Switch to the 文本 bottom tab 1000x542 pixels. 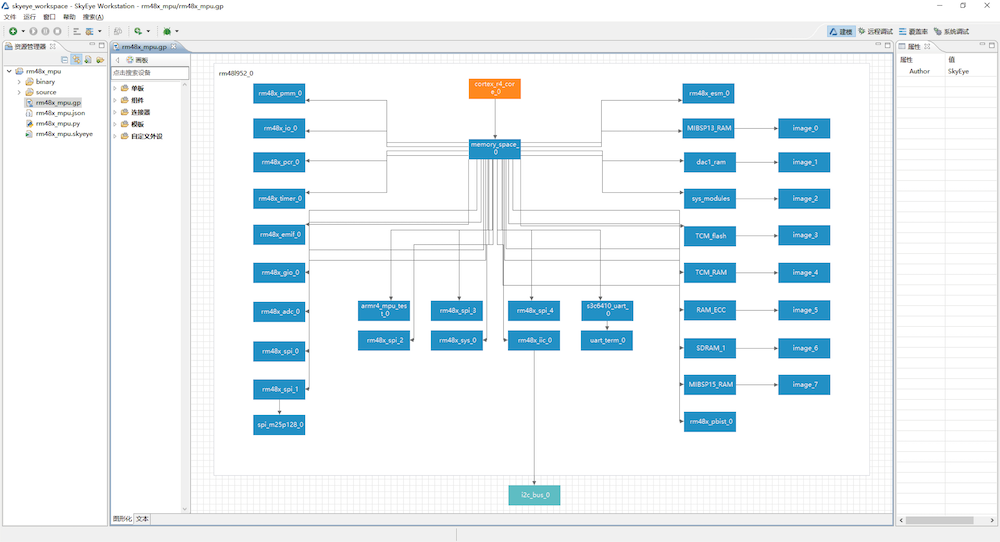click(142, 519)
